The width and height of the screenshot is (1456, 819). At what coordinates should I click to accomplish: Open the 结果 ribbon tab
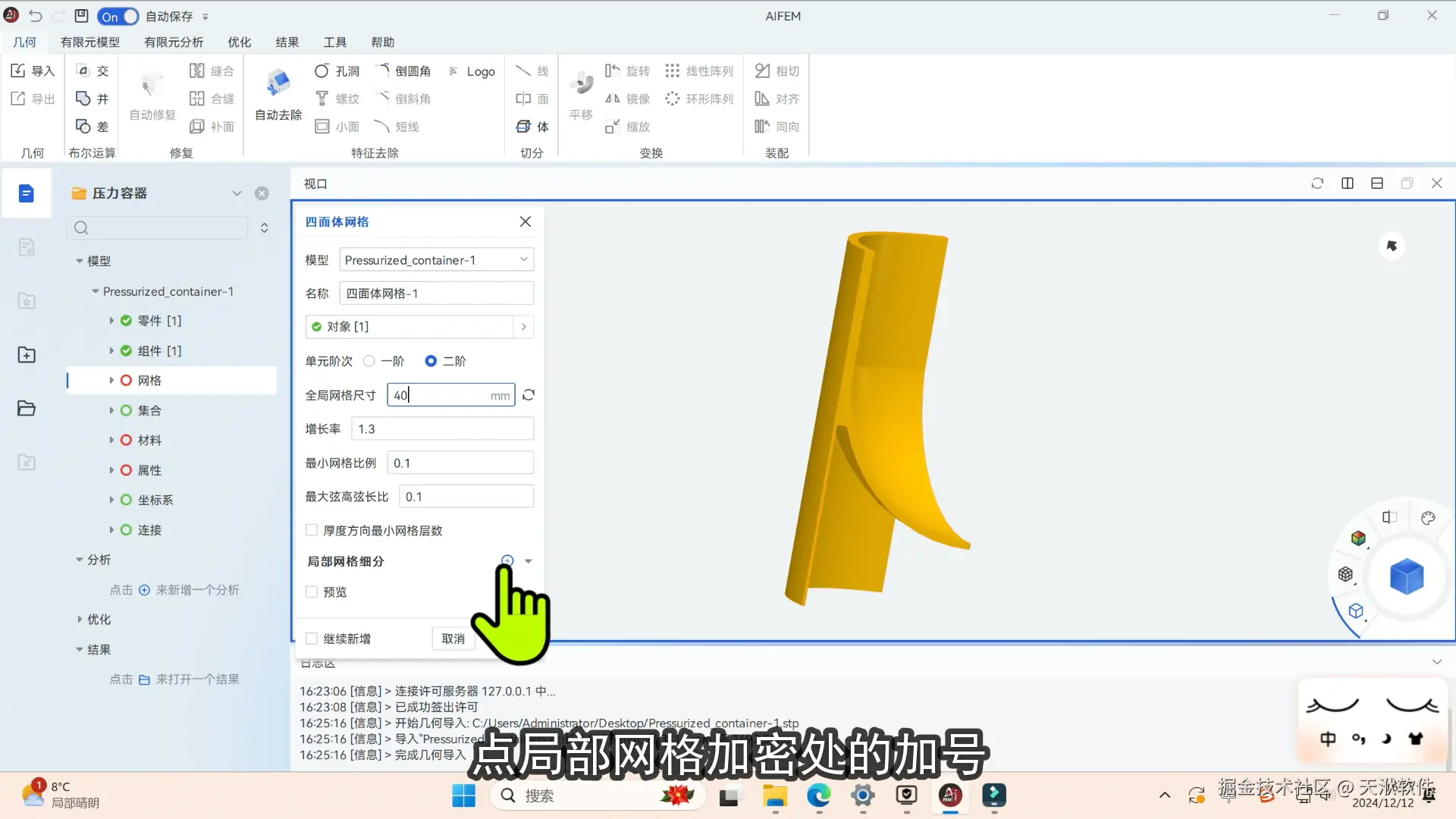[287, 42]
